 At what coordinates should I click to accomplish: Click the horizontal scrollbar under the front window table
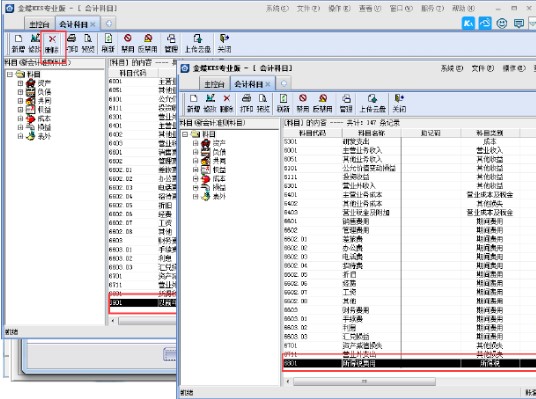[364, 381]
